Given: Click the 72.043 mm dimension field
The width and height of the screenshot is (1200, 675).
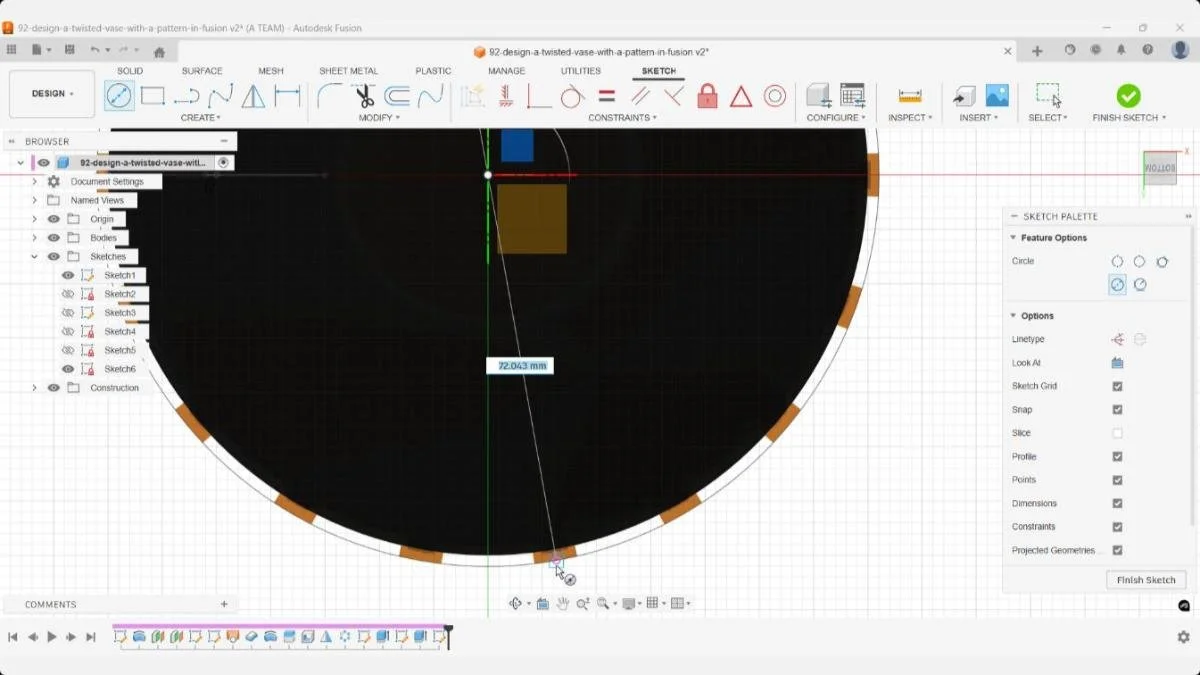Looking at the screenshot, I should [519, 365].
